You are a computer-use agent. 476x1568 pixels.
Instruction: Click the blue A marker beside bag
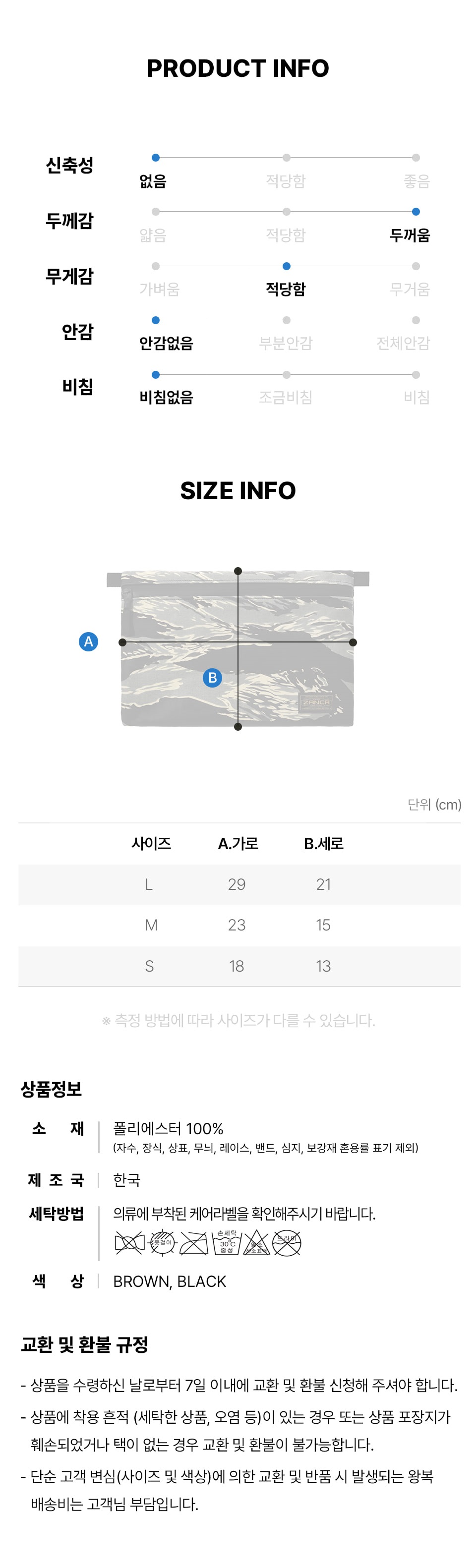[x=89, y=641]
